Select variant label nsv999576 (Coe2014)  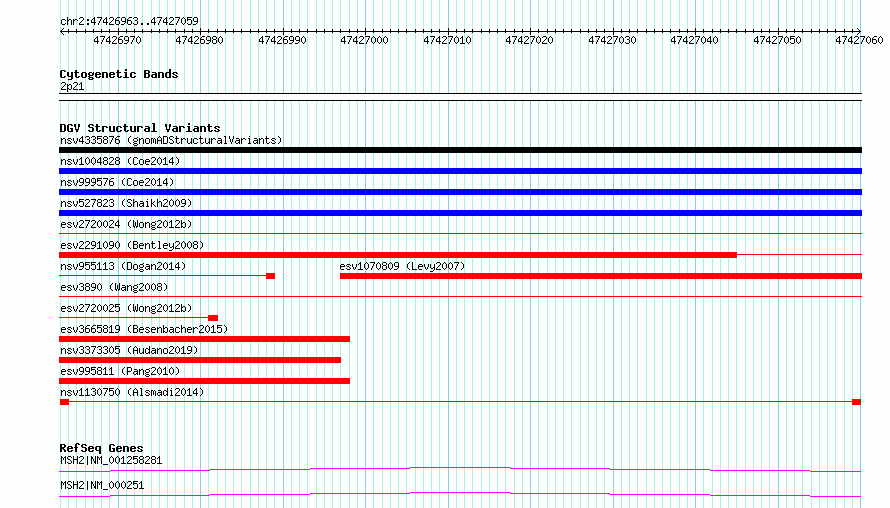click(x=117, y=182)
